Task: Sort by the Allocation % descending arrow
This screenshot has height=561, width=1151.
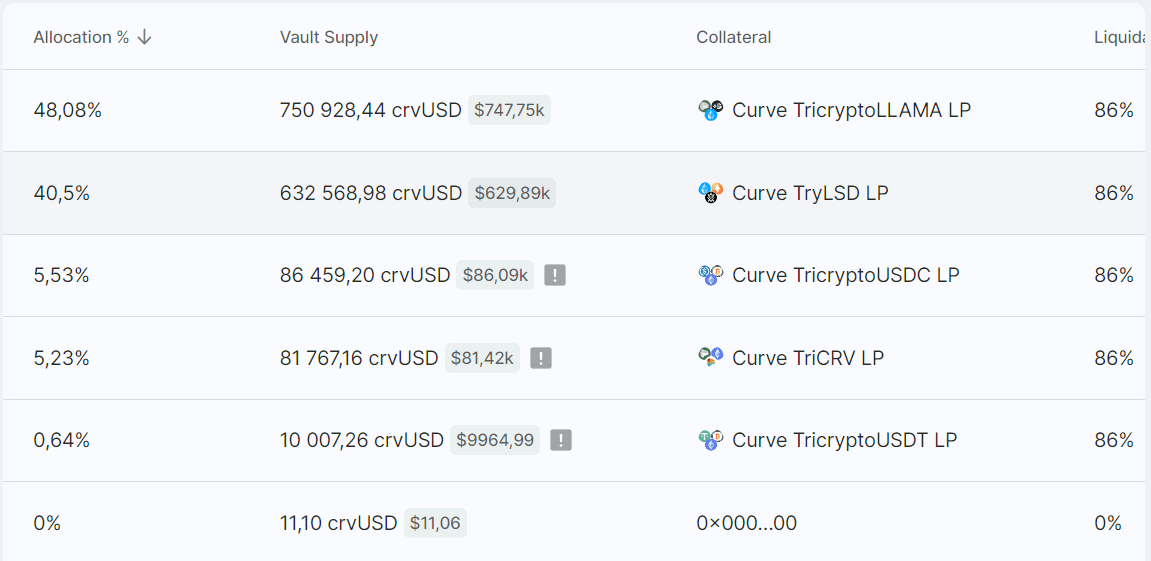Action: 144,37
